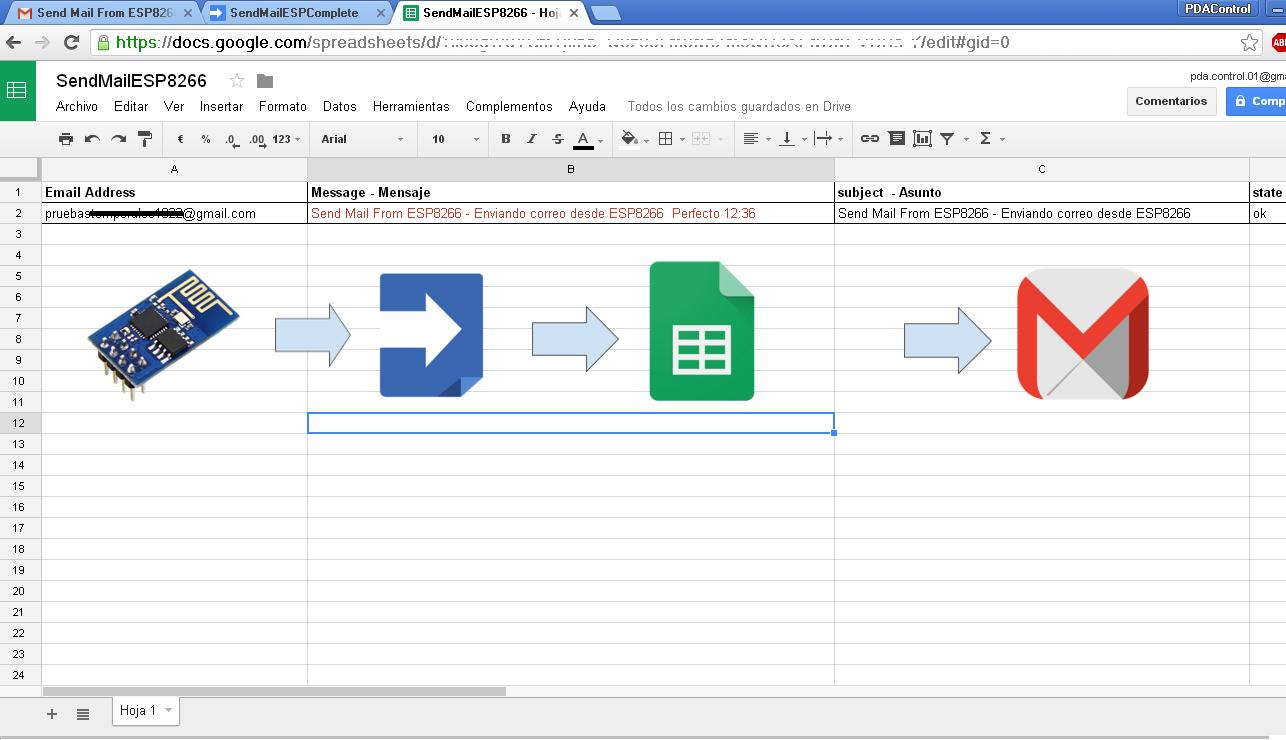Click the ESP8266 module image

click(x=164, y=333)
